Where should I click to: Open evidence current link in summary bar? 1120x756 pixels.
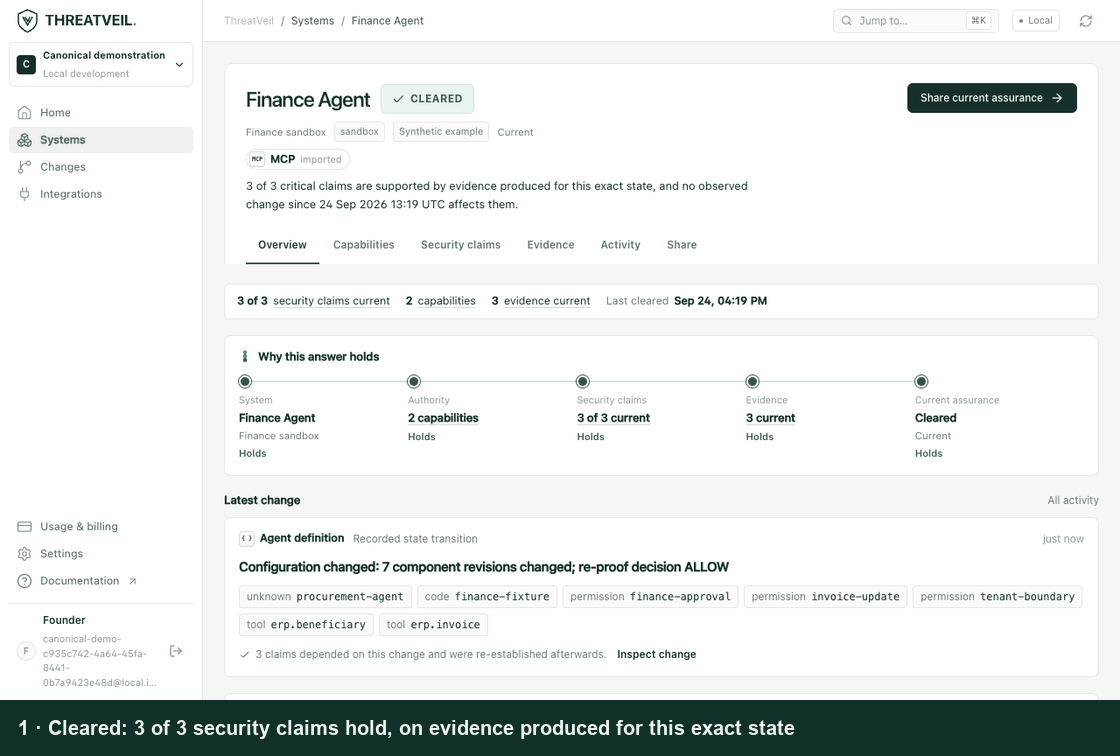point(547,301)
